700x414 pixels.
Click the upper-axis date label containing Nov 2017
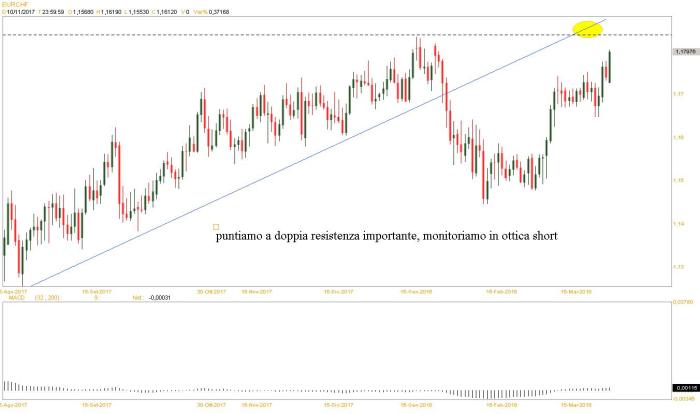pos(257,292)
